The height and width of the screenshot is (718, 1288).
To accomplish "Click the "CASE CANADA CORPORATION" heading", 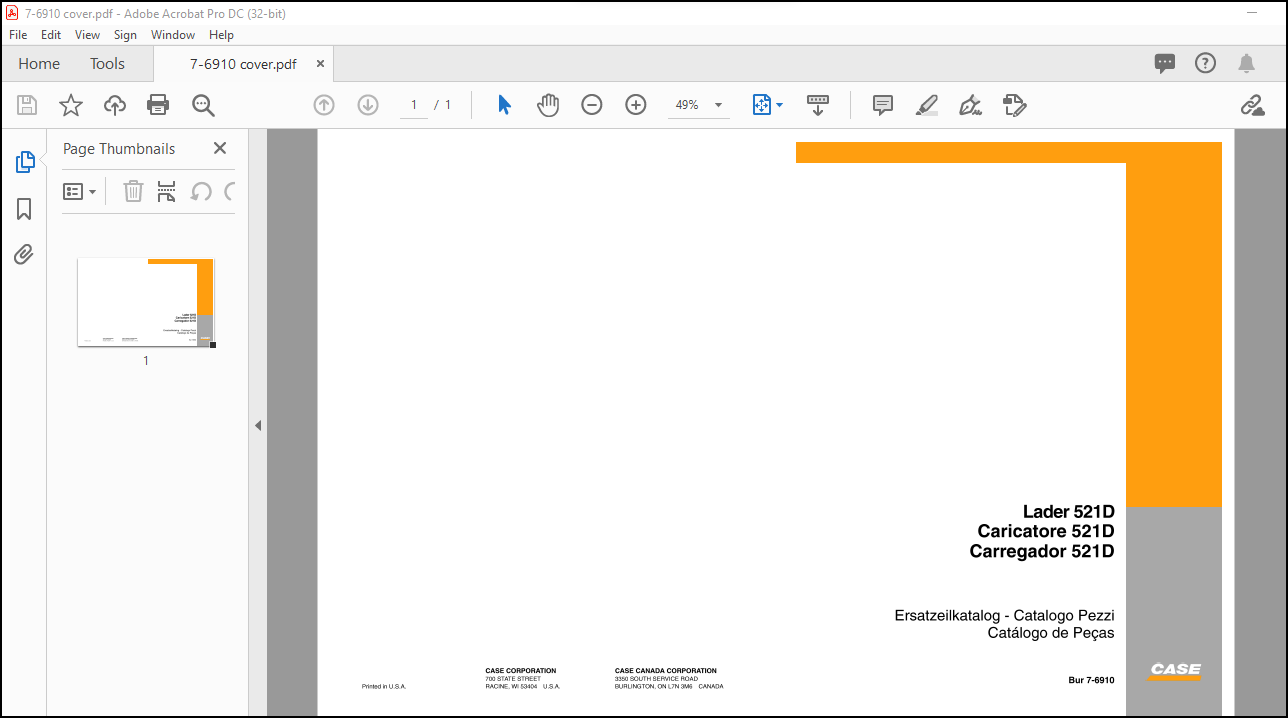I will pos(666,671).
